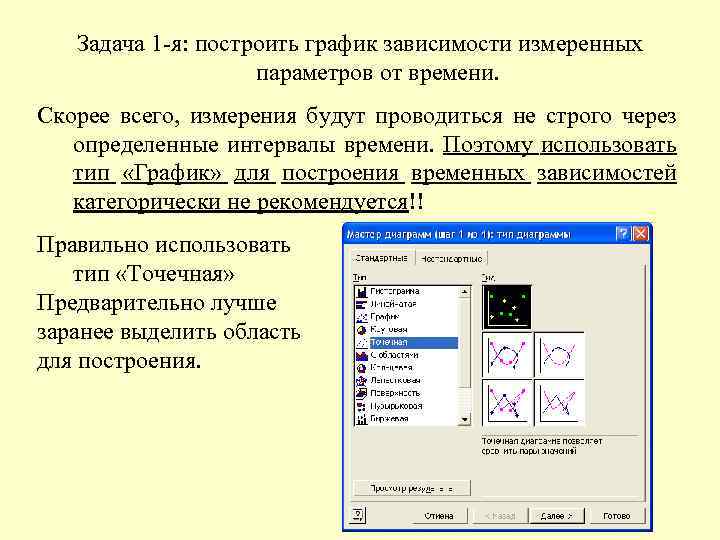
Task: Click the Назад button
Action: pos(500,516)
